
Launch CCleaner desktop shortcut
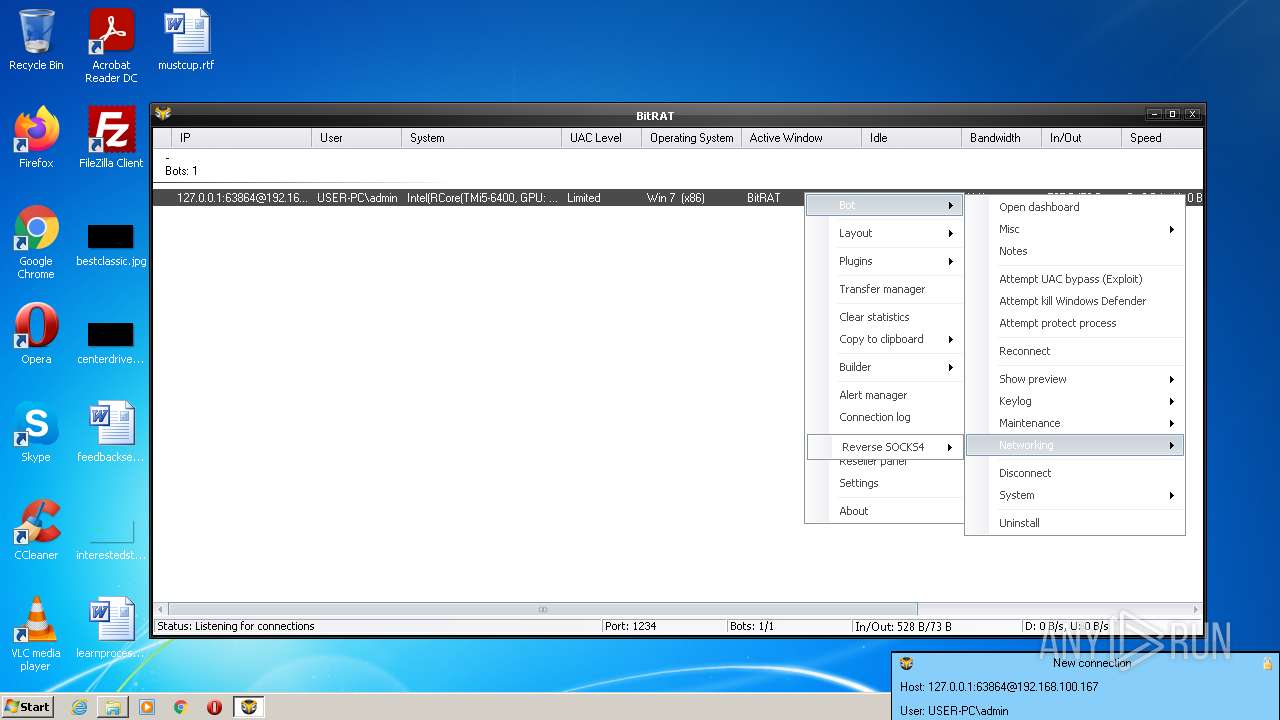click(36, 530)
